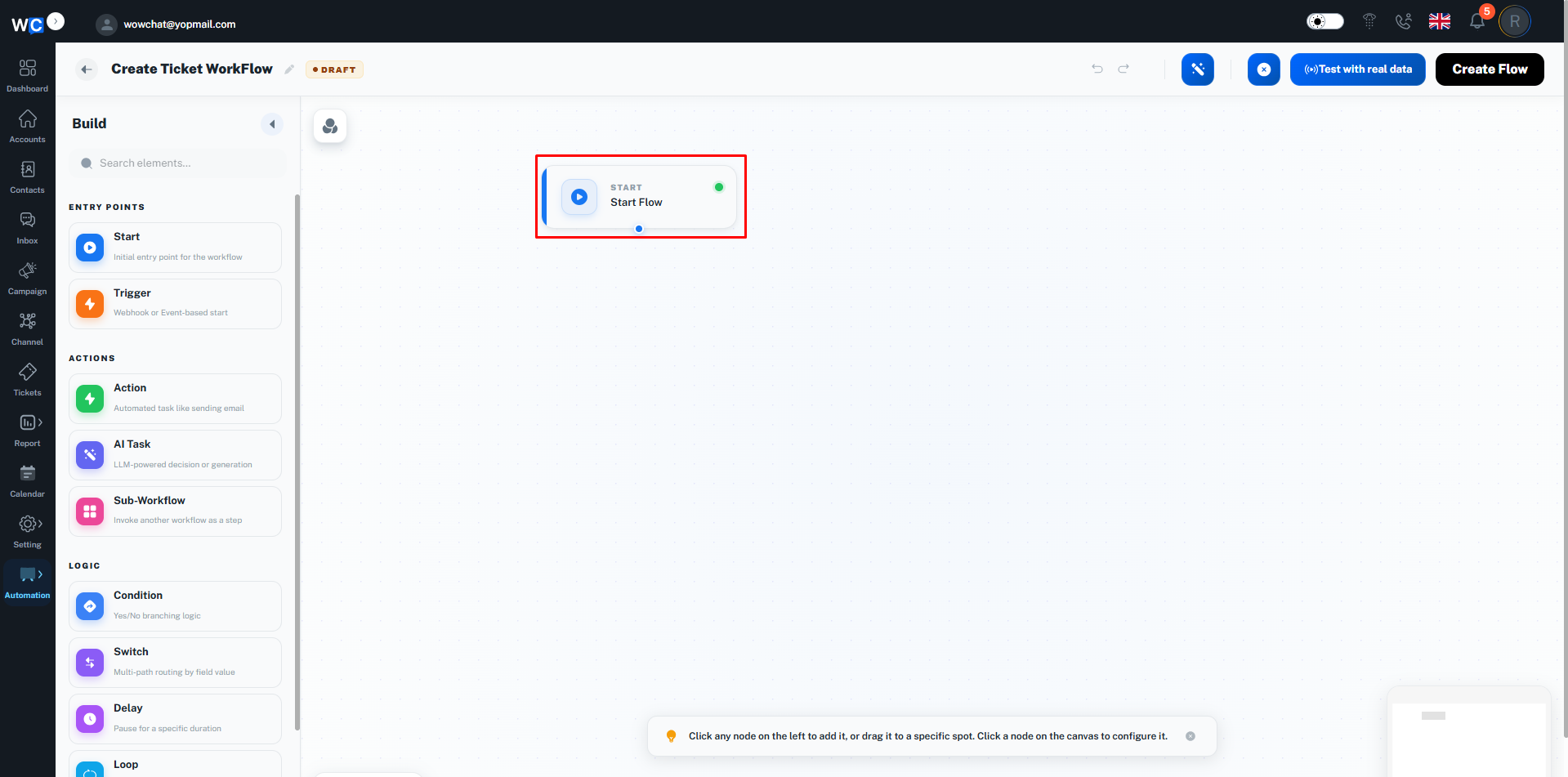Image resolution: width=1568 pixels, height=777 pixels.
Task: Click the orange Trigger lightning icon
Action: 90,304
